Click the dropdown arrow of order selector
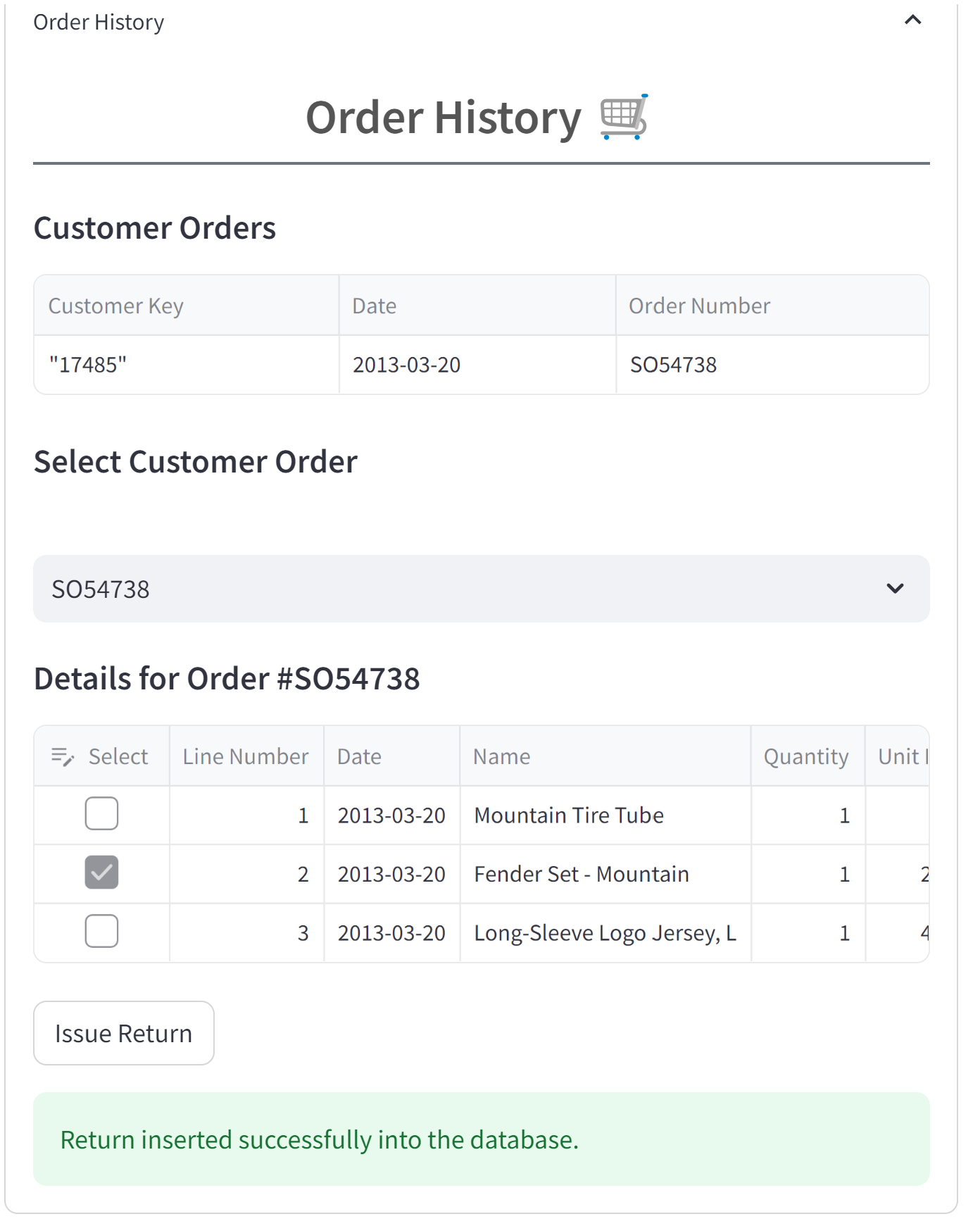The width and height of the screenshot is (980, 1226). (x=895, y=589)
